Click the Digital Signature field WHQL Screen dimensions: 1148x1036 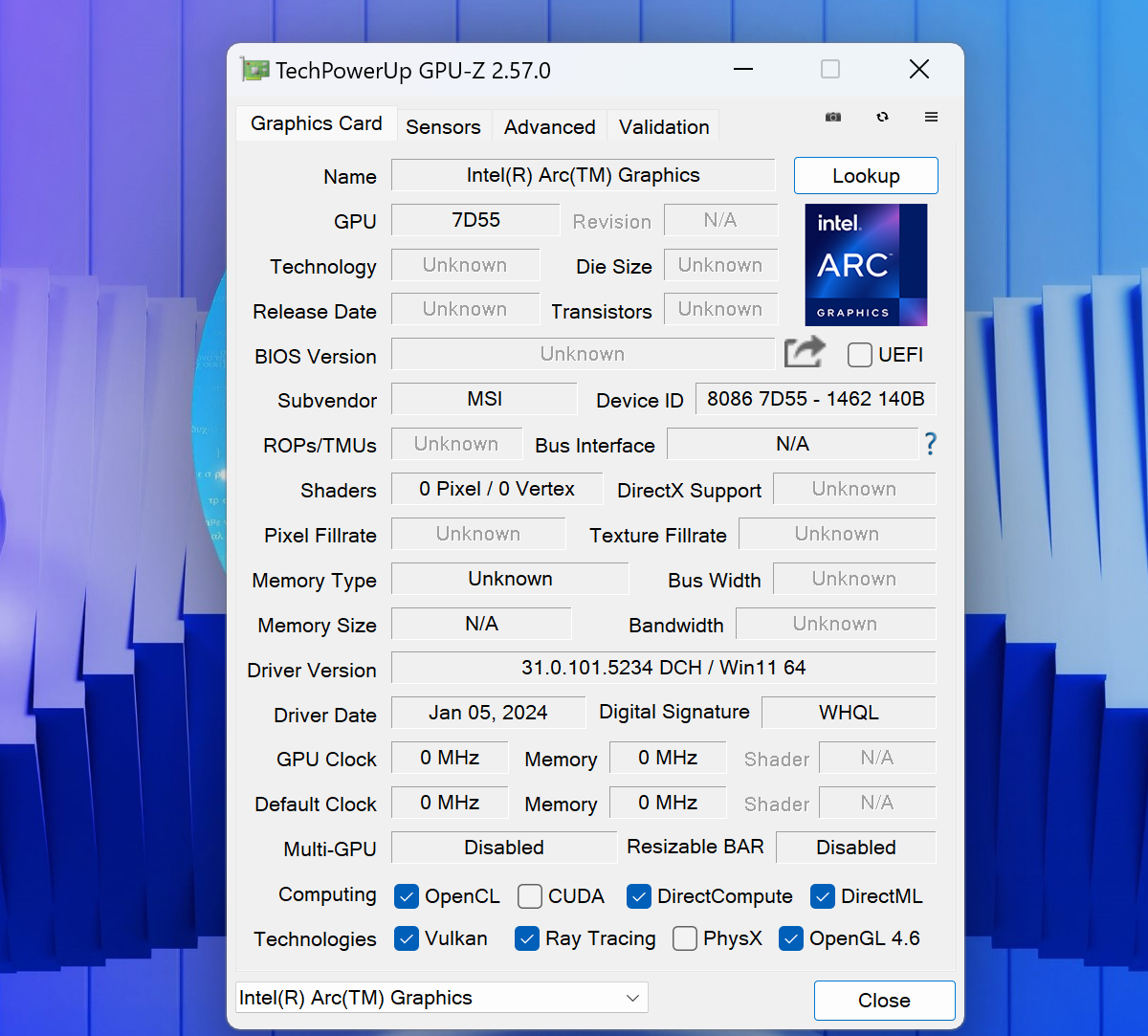[849, 713]
